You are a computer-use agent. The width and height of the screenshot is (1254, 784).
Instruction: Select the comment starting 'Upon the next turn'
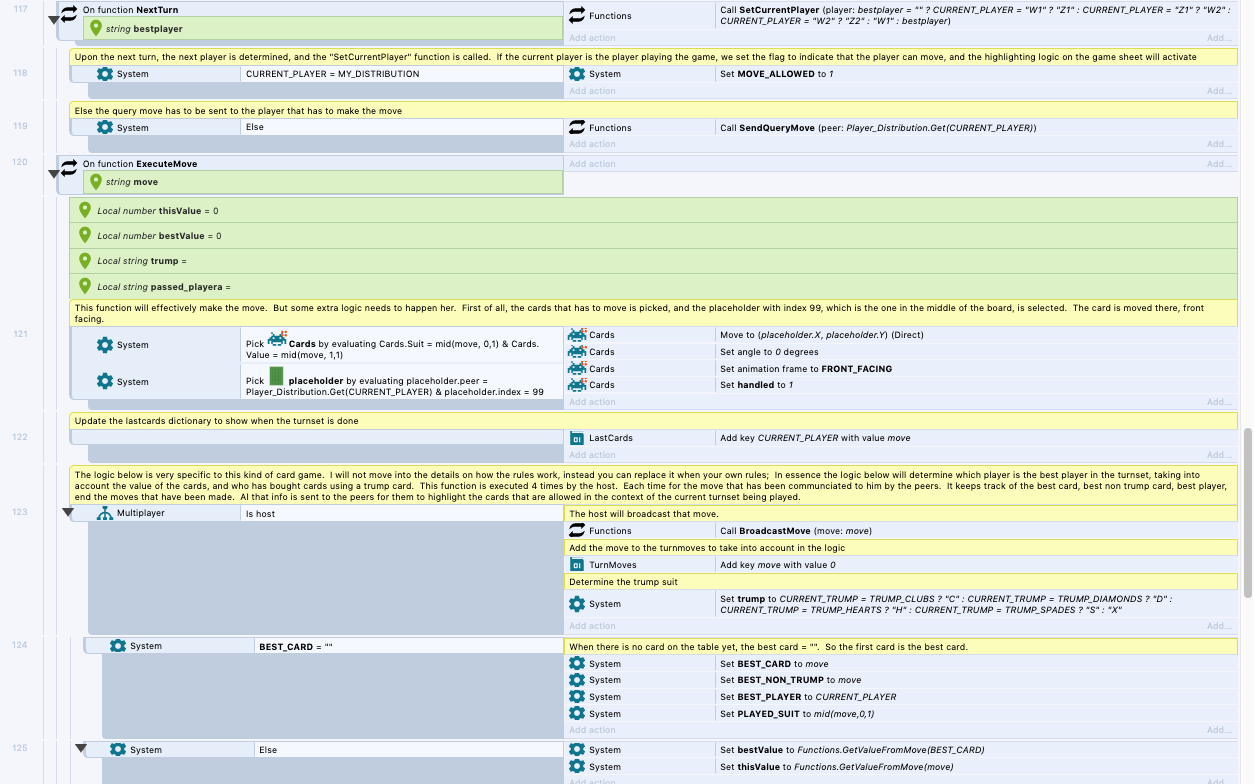coord(654,57)
